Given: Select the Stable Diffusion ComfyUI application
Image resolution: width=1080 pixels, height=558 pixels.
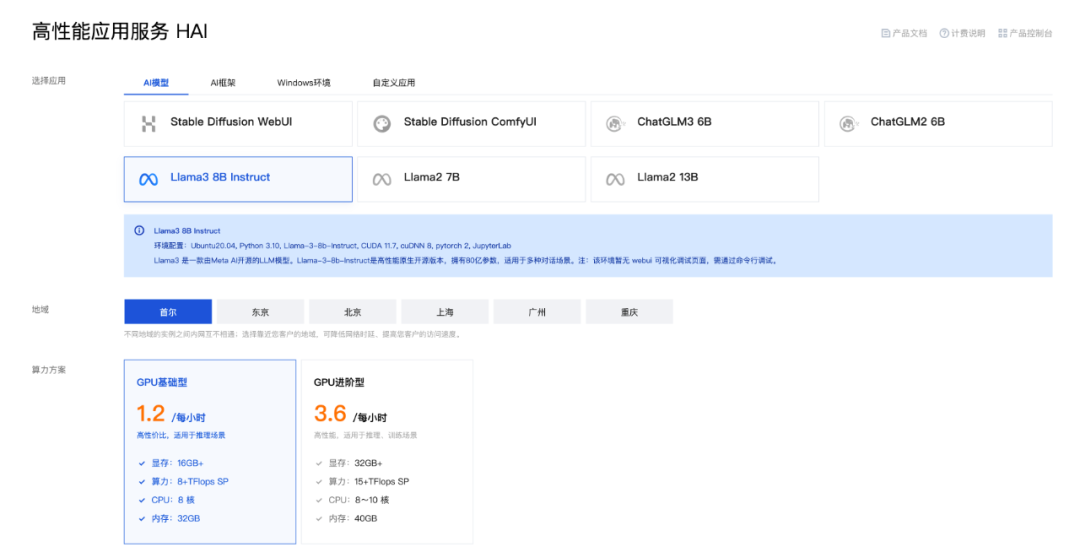Looking at the screenshot, I should [x=471, y=124].
